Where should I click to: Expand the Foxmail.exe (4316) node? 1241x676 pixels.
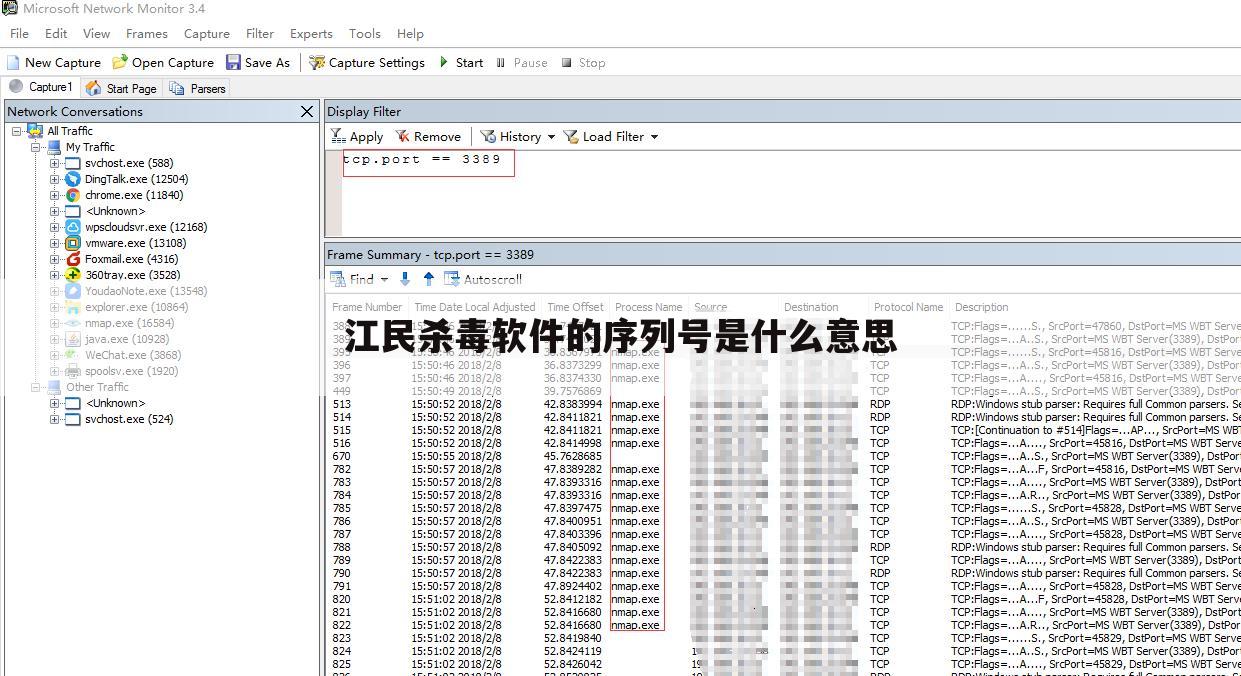[55, 259]
